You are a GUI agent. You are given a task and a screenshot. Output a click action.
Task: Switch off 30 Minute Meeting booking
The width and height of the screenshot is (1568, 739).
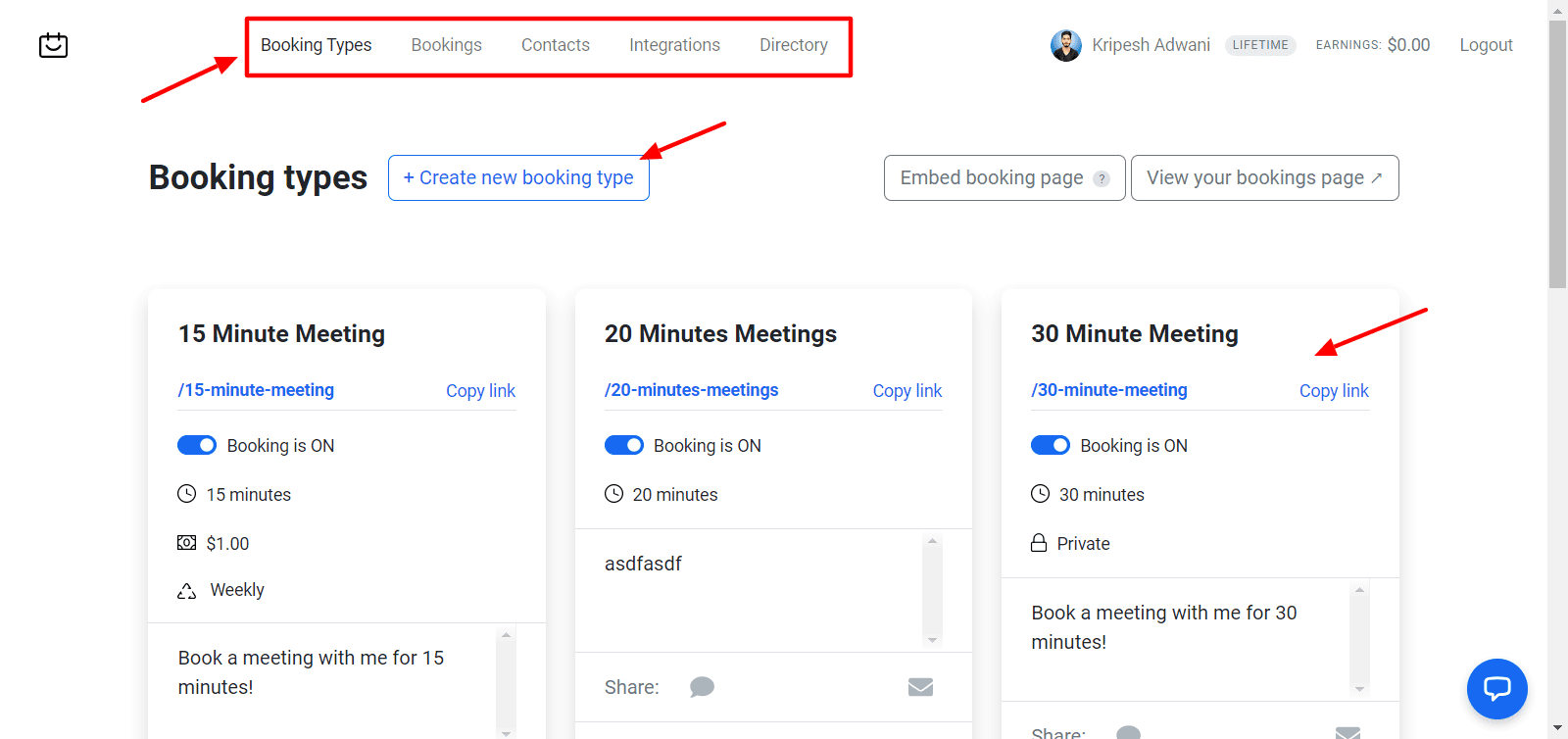tap(1051, 445)
